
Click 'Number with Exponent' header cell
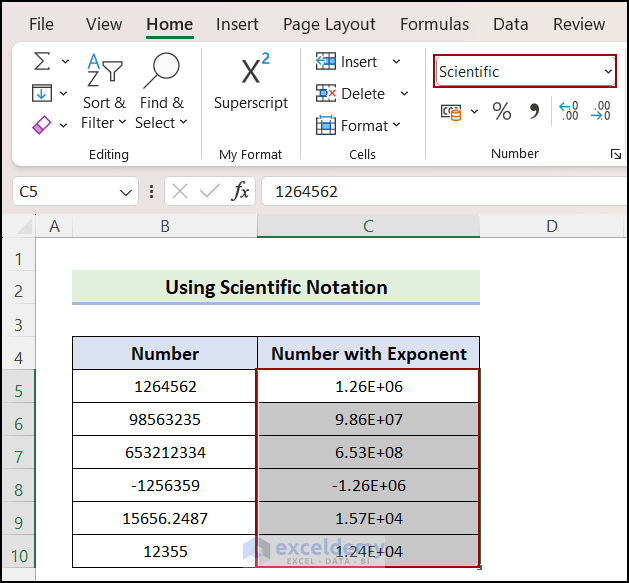368,353
